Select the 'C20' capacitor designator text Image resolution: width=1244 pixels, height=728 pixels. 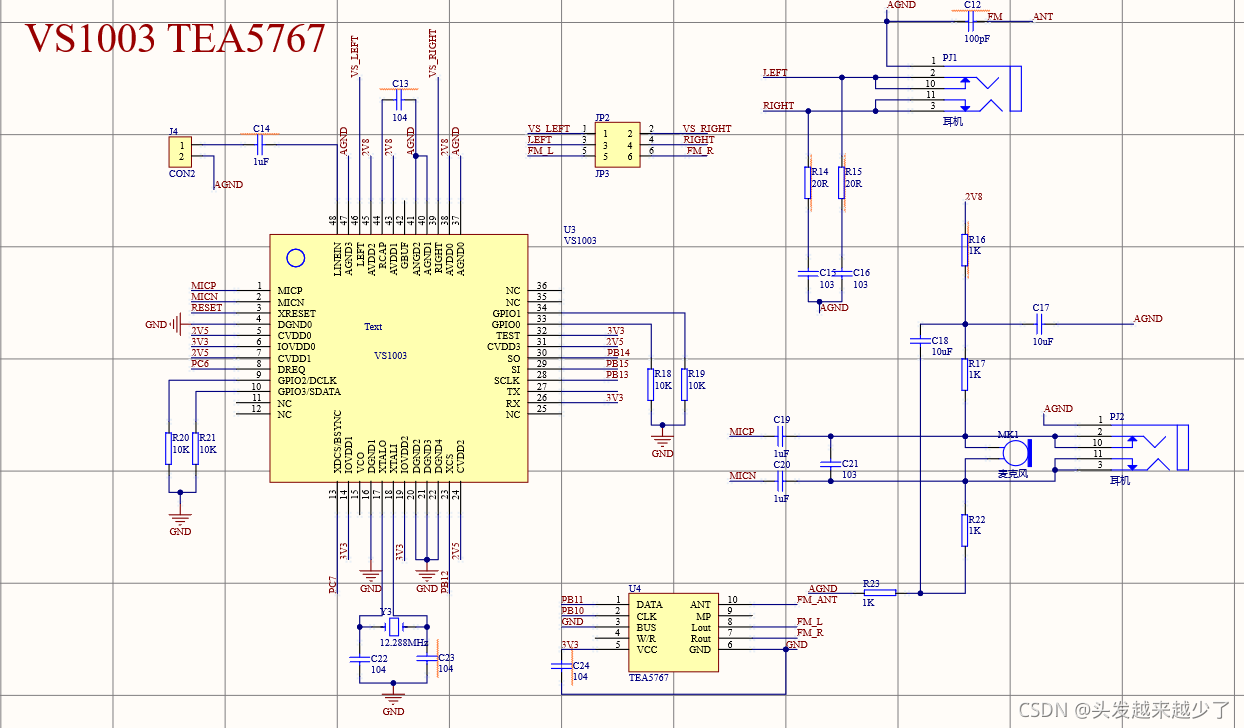(782, 465)
